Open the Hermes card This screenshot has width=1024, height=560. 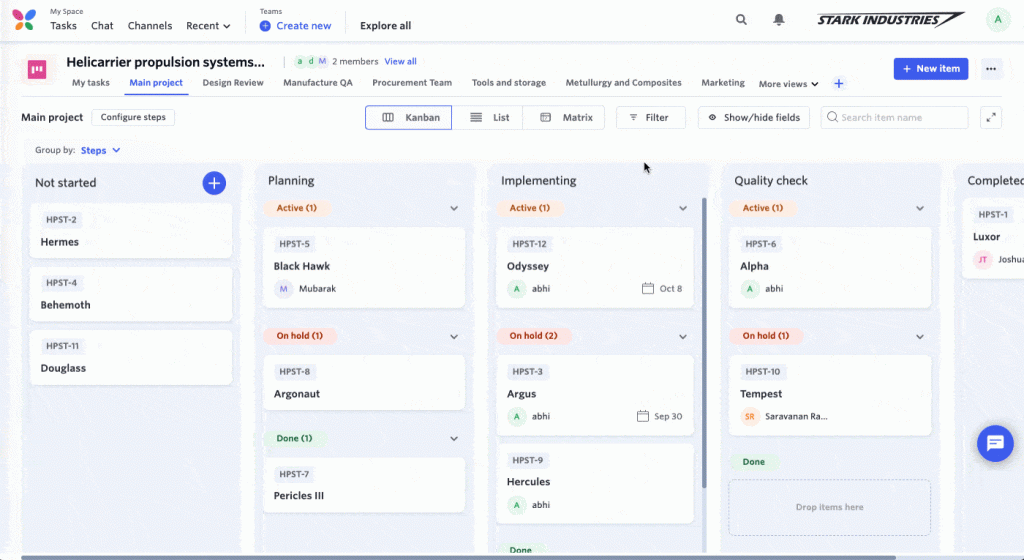tap(131, 231)
